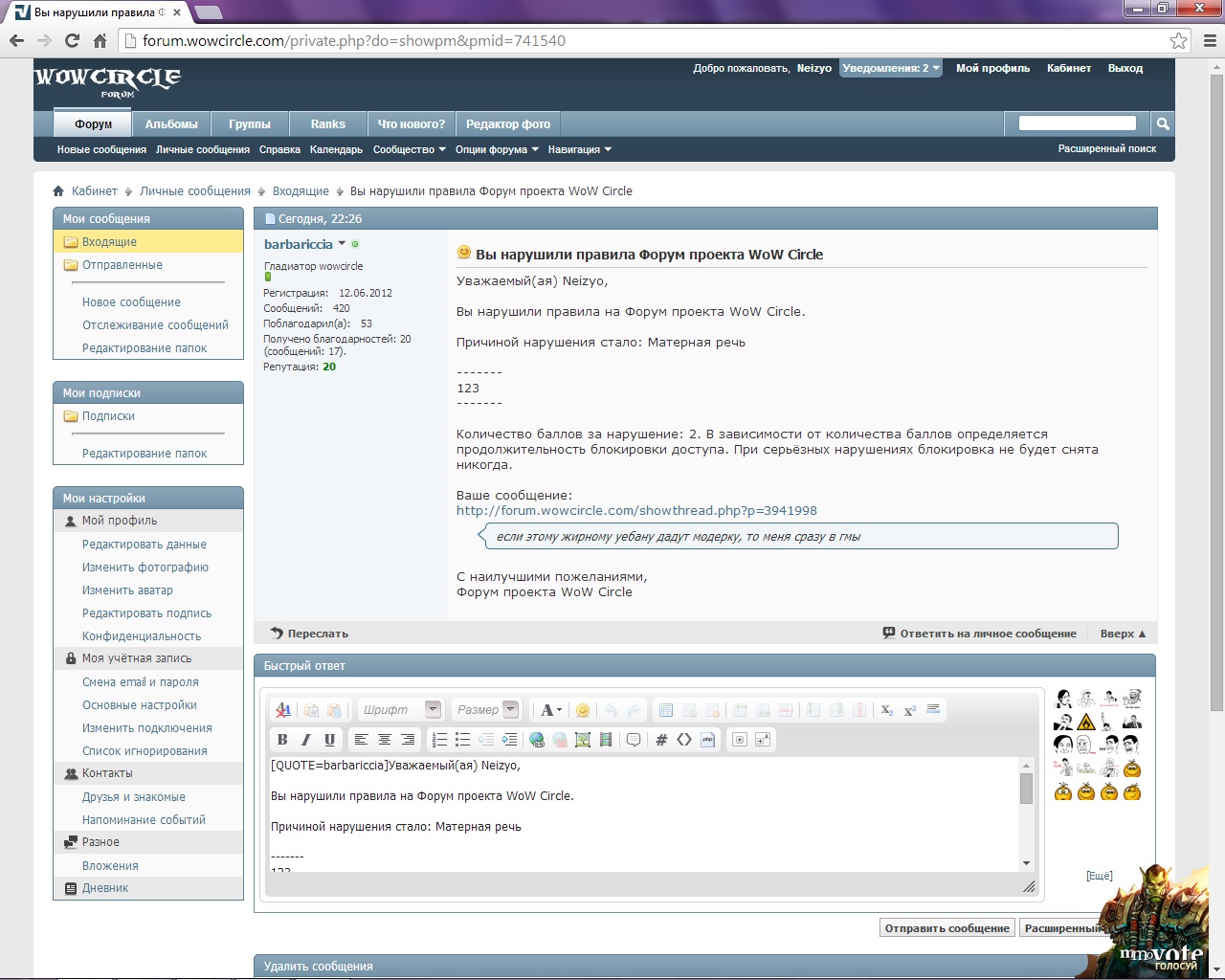Click Переслать to forward the message

(309, 634)
